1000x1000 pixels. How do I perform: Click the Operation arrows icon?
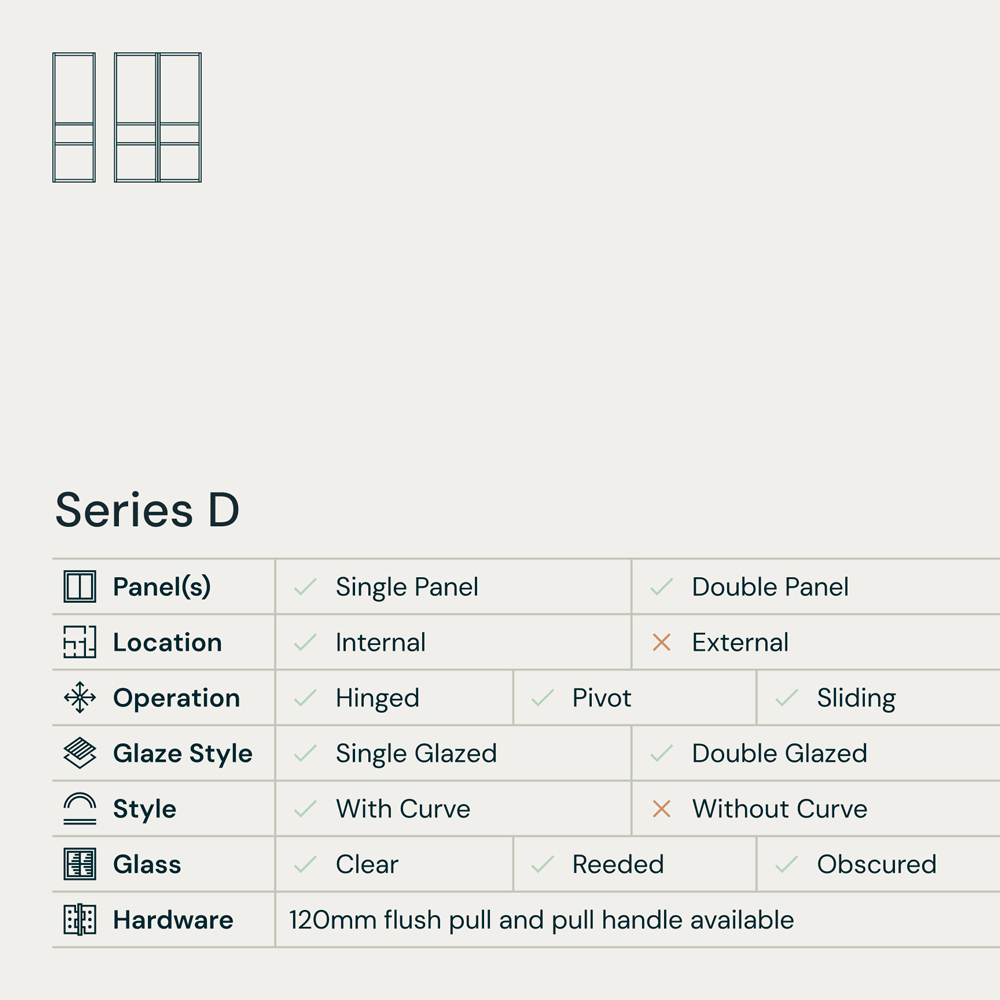click(80, 698)
